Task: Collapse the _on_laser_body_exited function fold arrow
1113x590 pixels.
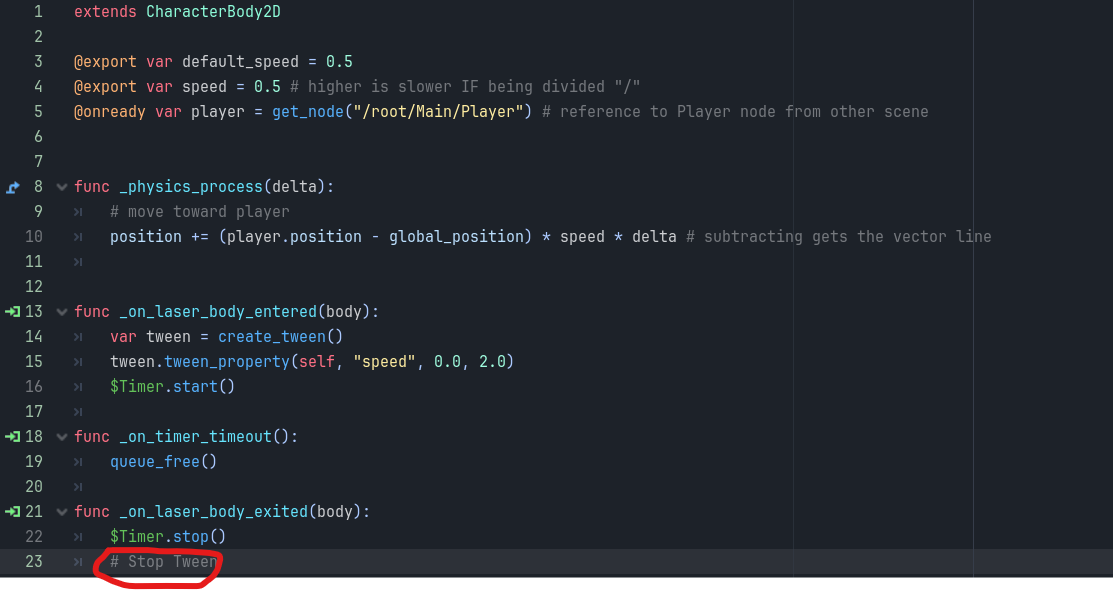Action: (x=62, y=512)
